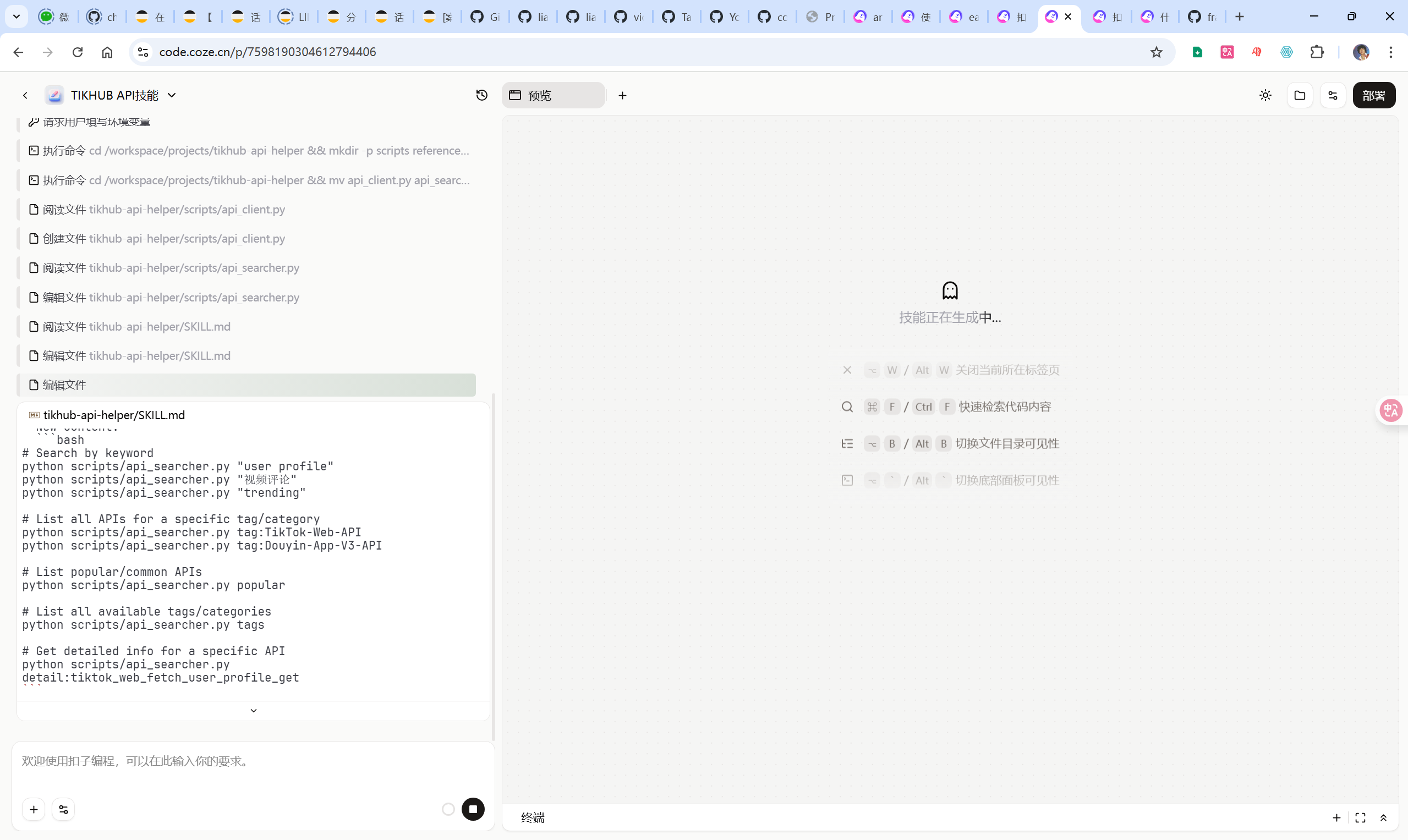Open the browser extensions puzzle icon
This screenshot has height=840, width=1408.
[x=1316, y=52]
